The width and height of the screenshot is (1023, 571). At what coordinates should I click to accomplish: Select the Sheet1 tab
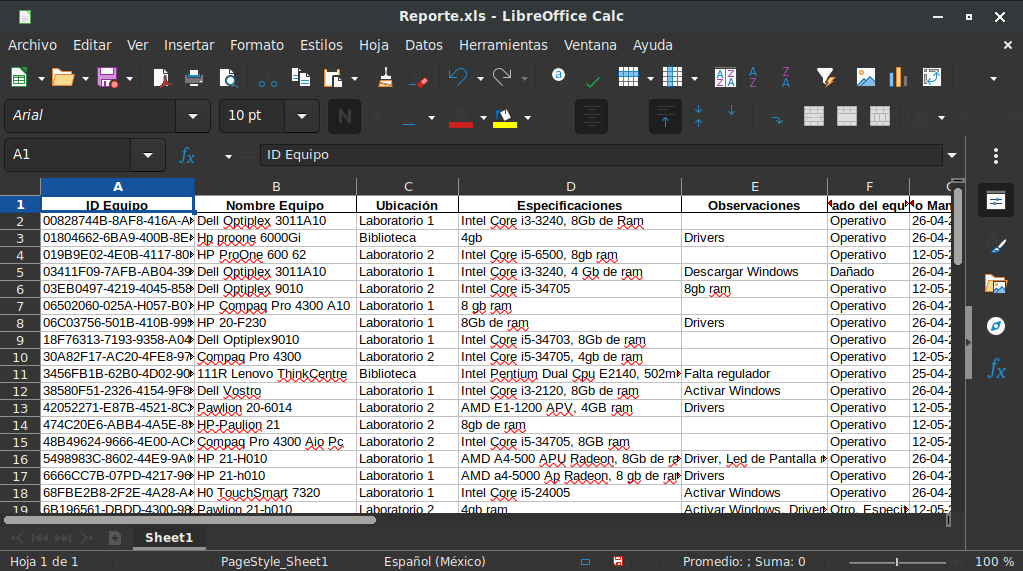point(169,538)
